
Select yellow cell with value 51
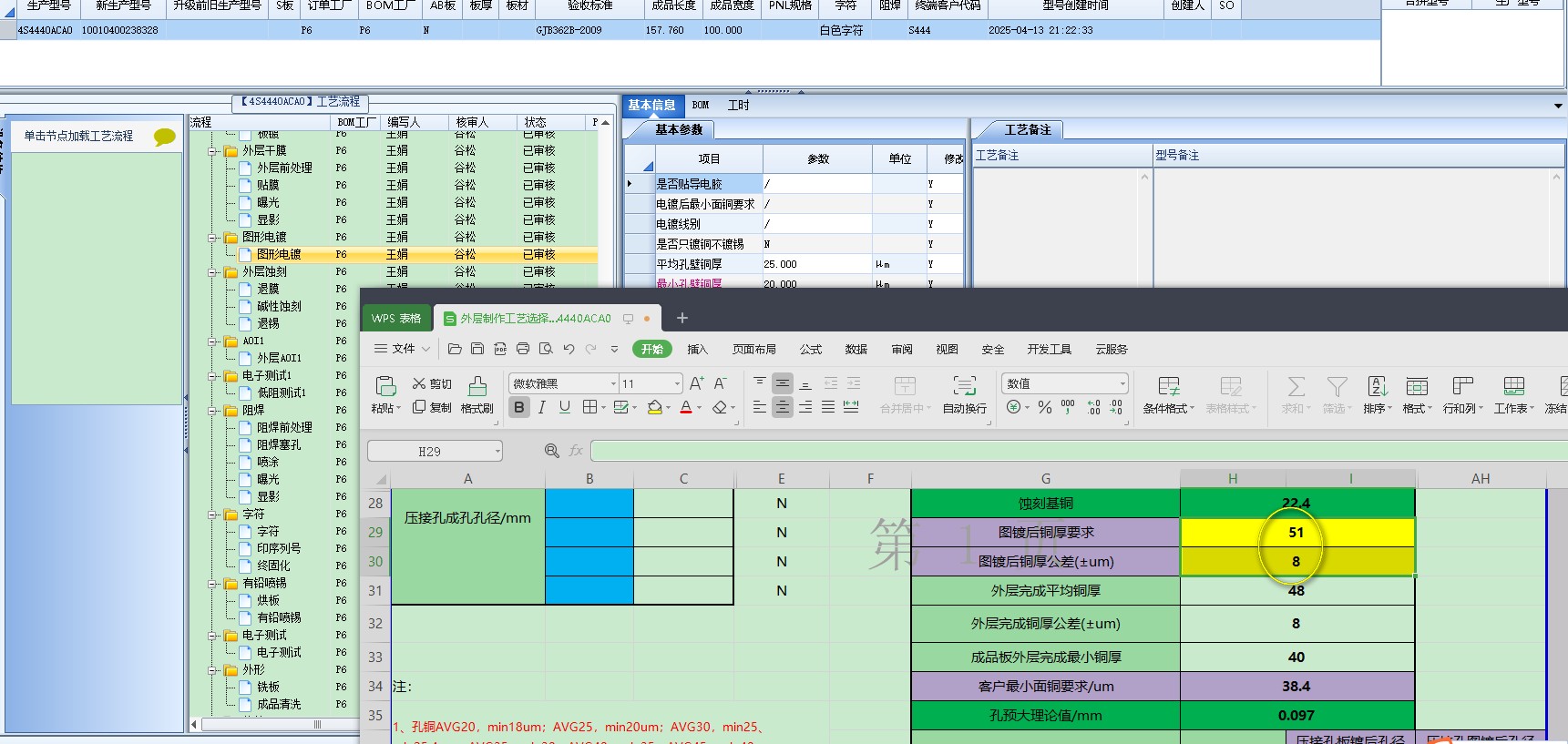click(x=1296, y=532)
